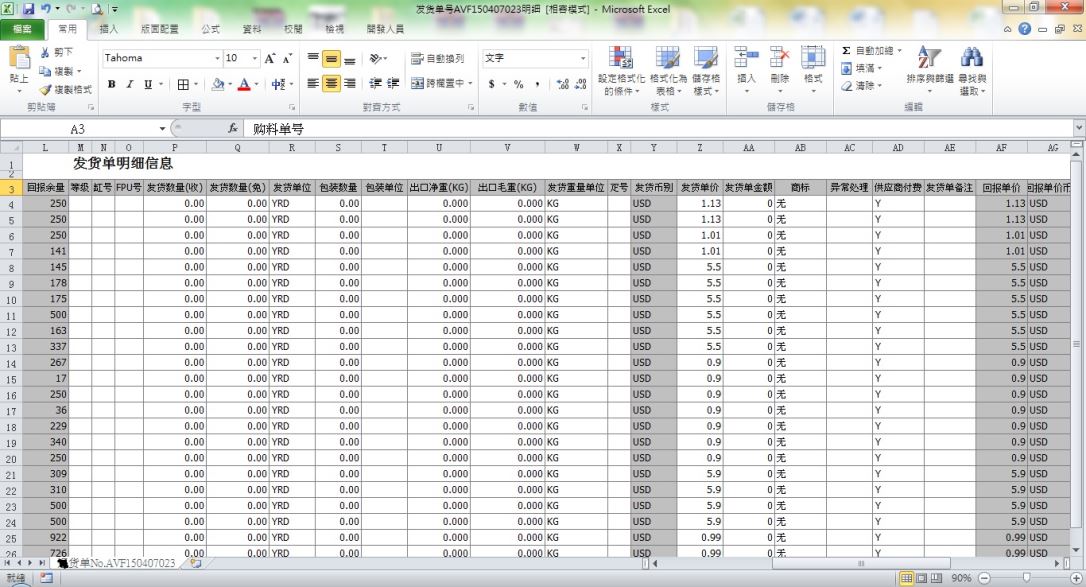This screenshot has height=587, width=1086.
Task: Toggle Bold formatting
Action: 112,84
